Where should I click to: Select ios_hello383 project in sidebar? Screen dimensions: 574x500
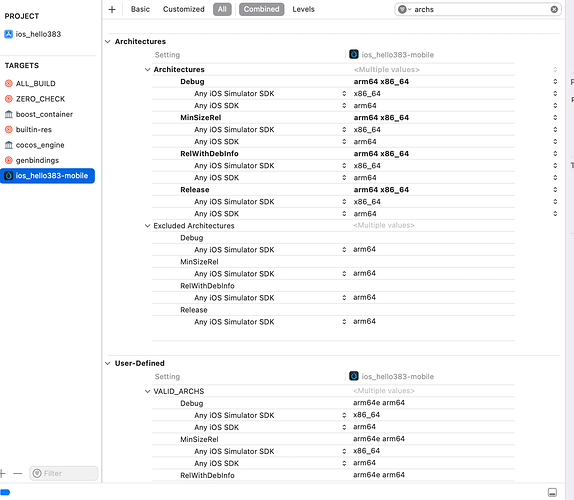point(38,34)
